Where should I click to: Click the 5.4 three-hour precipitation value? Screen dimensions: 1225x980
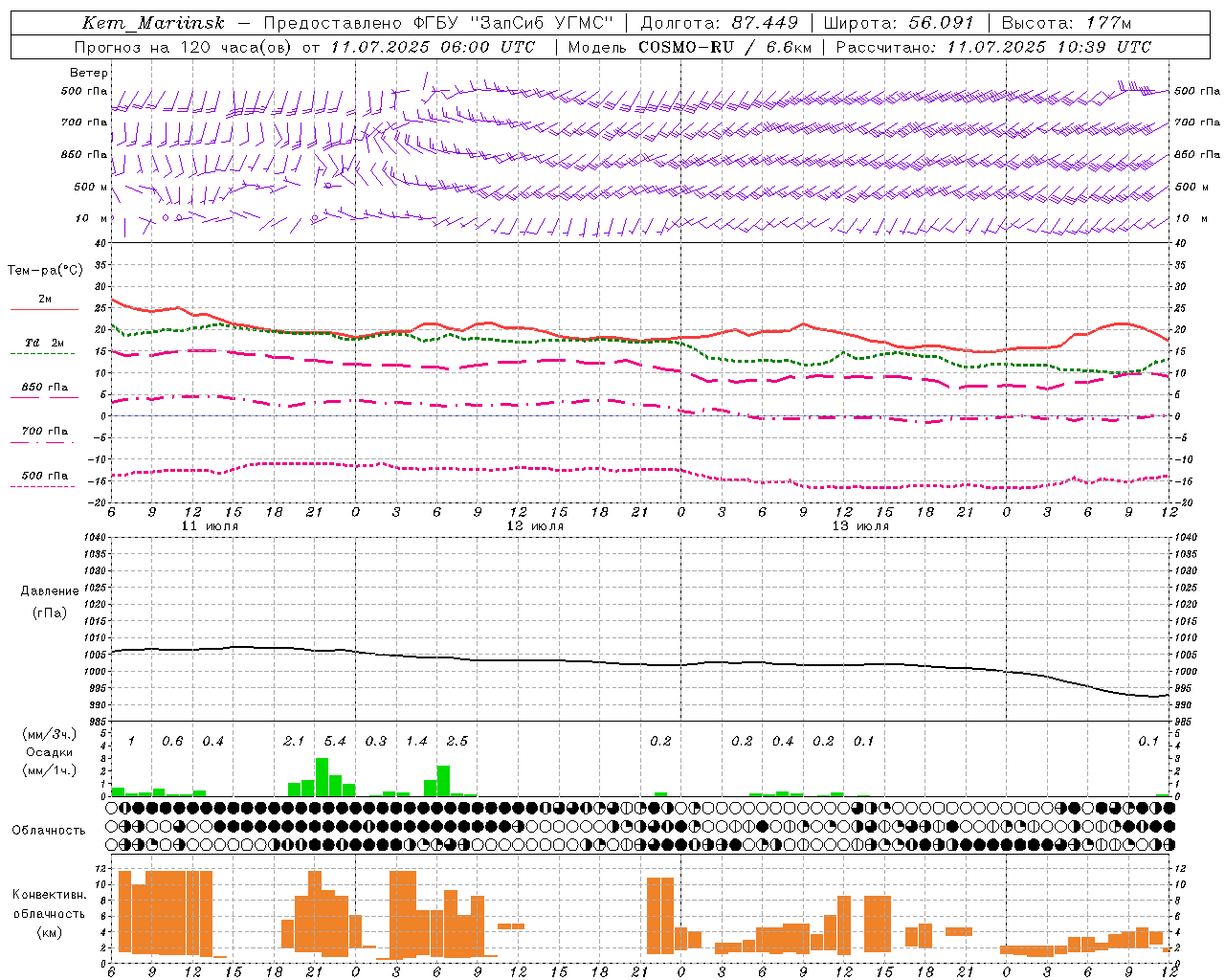(335, 742)
